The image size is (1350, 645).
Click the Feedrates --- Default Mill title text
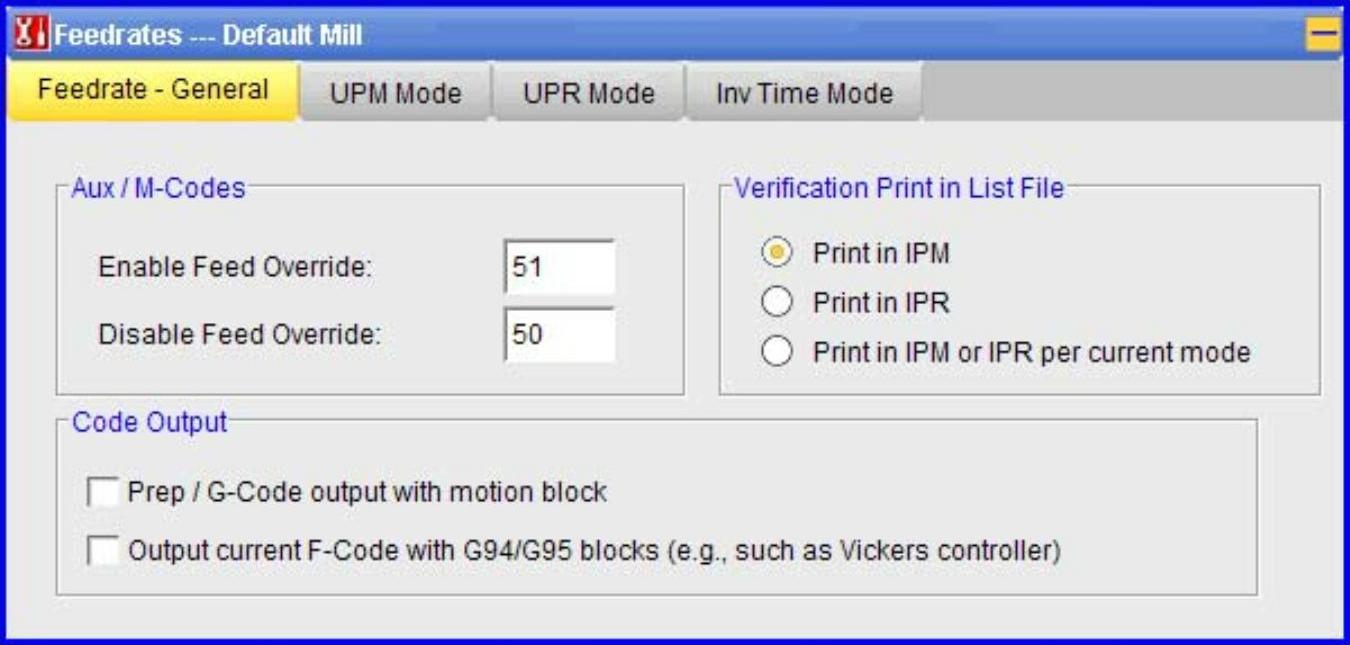[208, 36]
